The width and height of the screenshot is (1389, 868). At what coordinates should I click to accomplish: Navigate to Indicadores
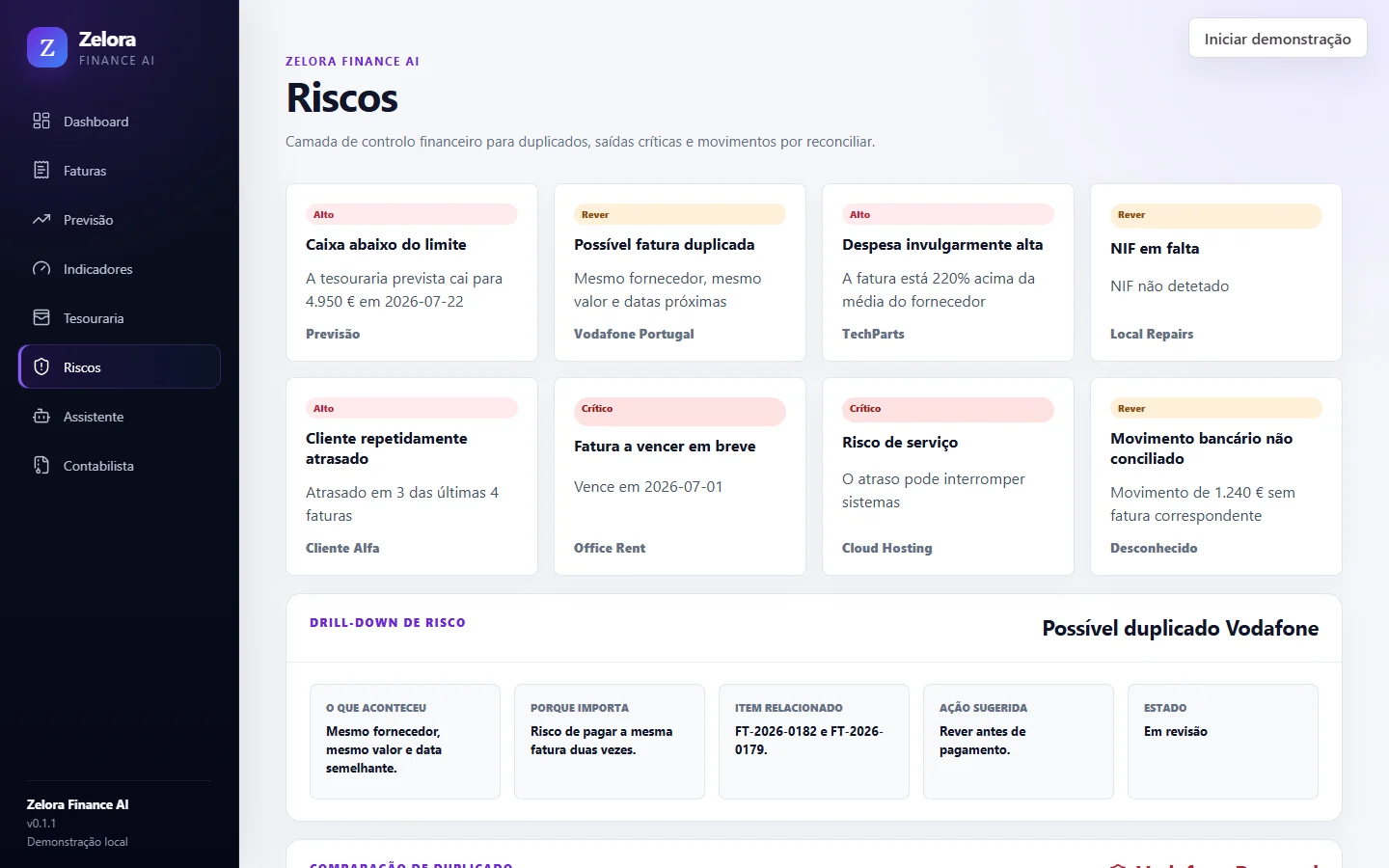[120, 269]
